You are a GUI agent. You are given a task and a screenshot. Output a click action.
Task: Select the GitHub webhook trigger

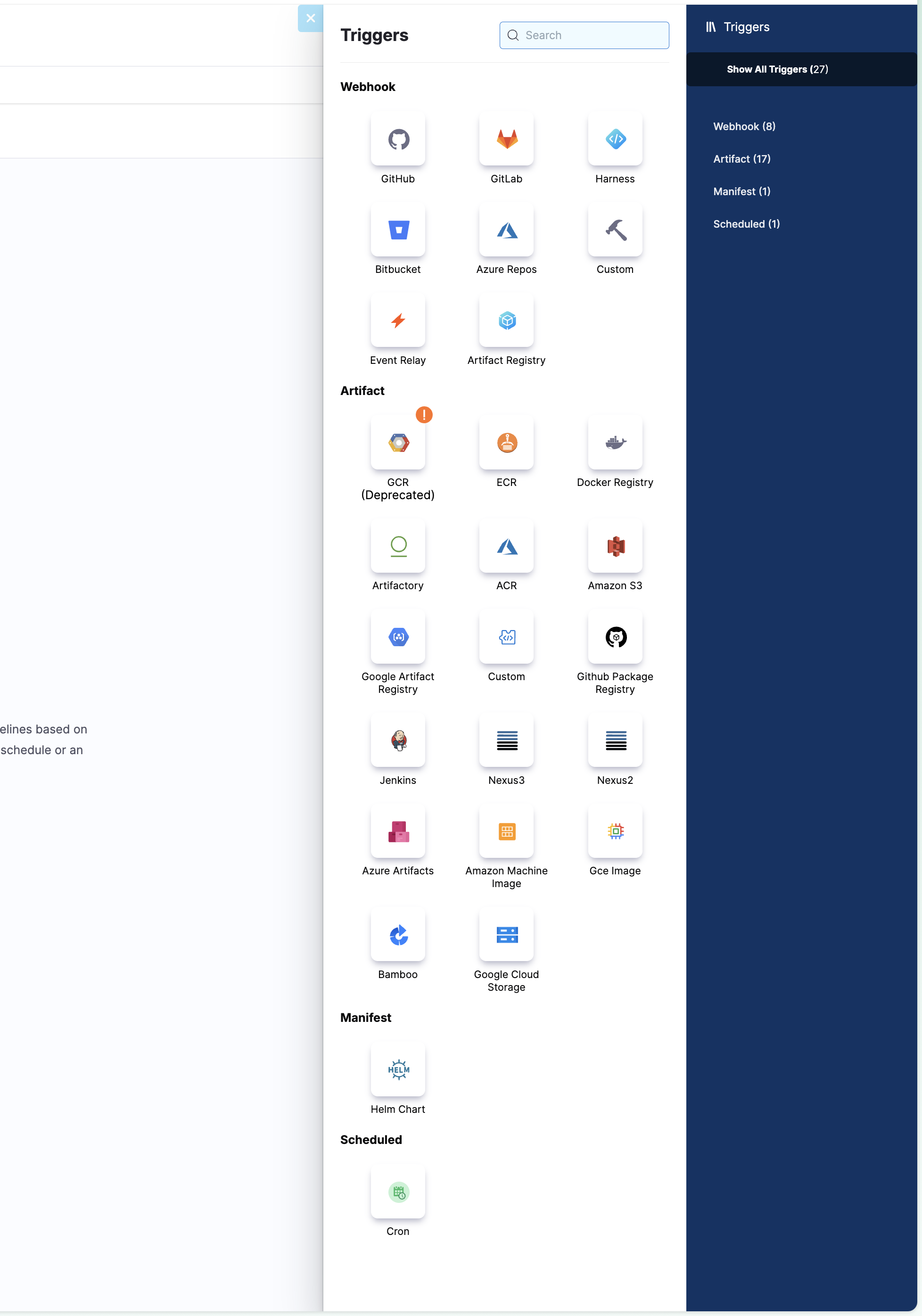398,139
